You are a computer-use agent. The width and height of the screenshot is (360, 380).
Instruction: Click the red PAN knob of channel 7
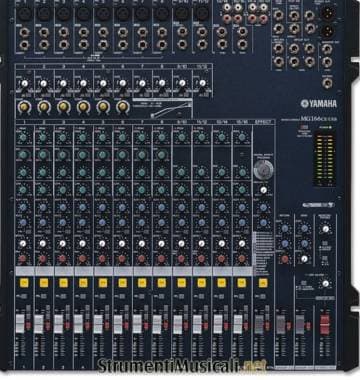click(142, 258)
